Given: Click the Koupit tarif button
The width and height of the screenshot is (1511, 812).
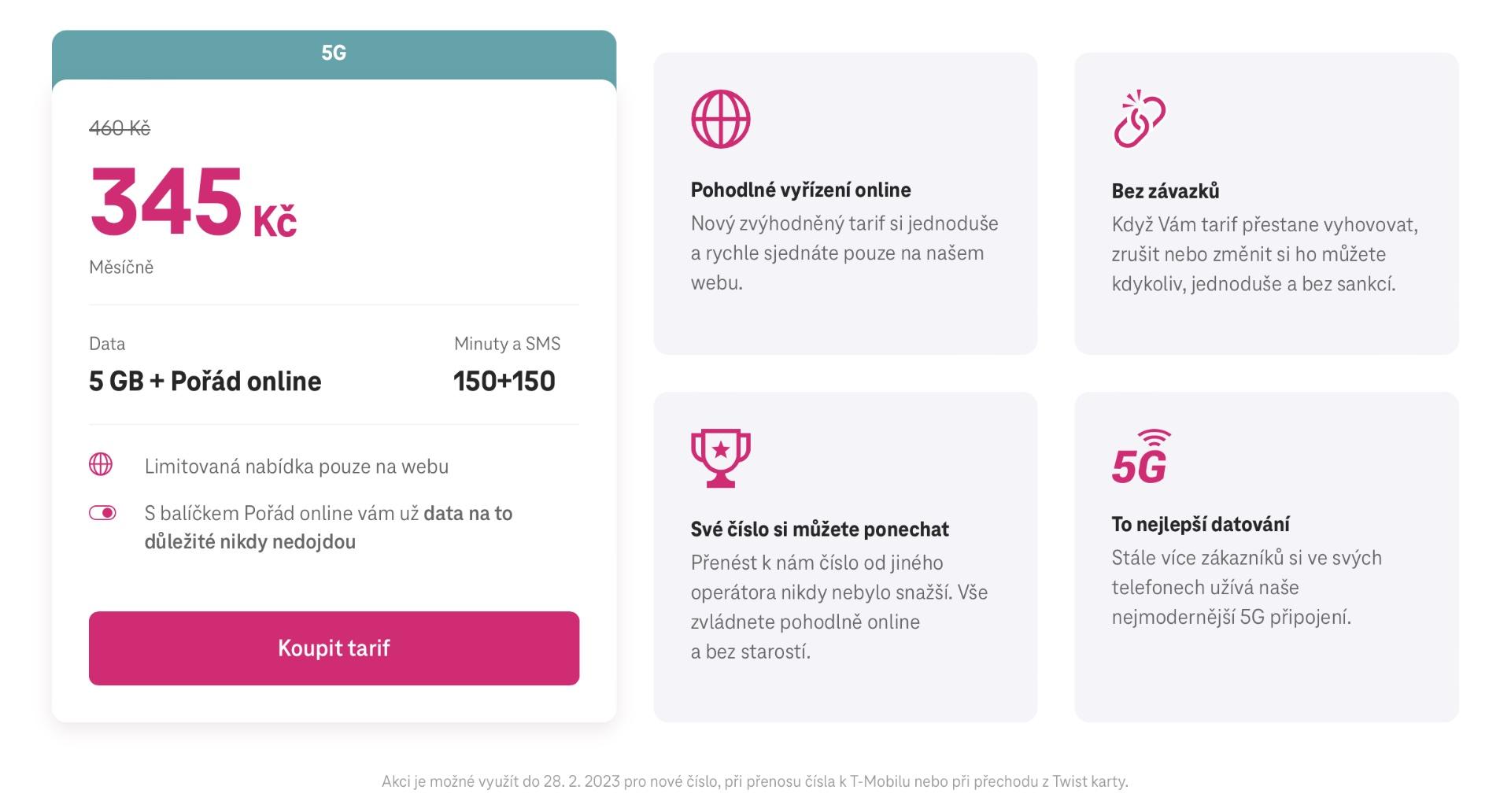Looking at the screenshot, I should coord(334,648).
